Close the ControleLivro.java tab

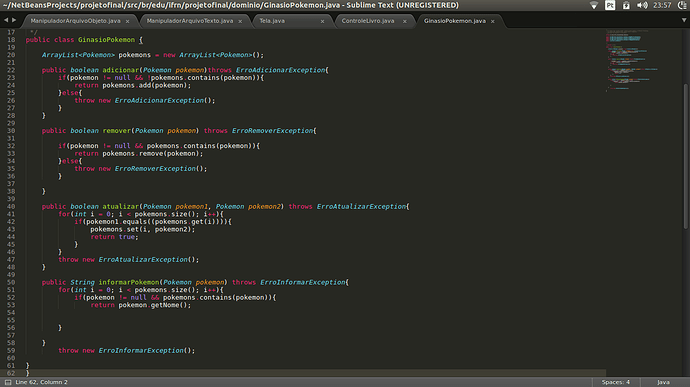405,21
